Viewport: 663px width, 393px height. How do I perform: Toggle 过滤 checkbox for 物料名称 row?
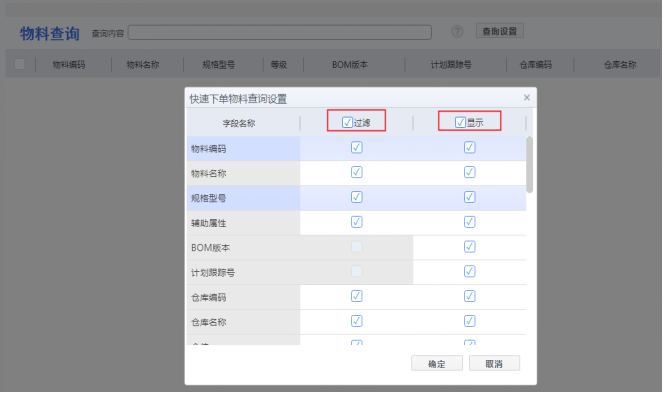356,172
